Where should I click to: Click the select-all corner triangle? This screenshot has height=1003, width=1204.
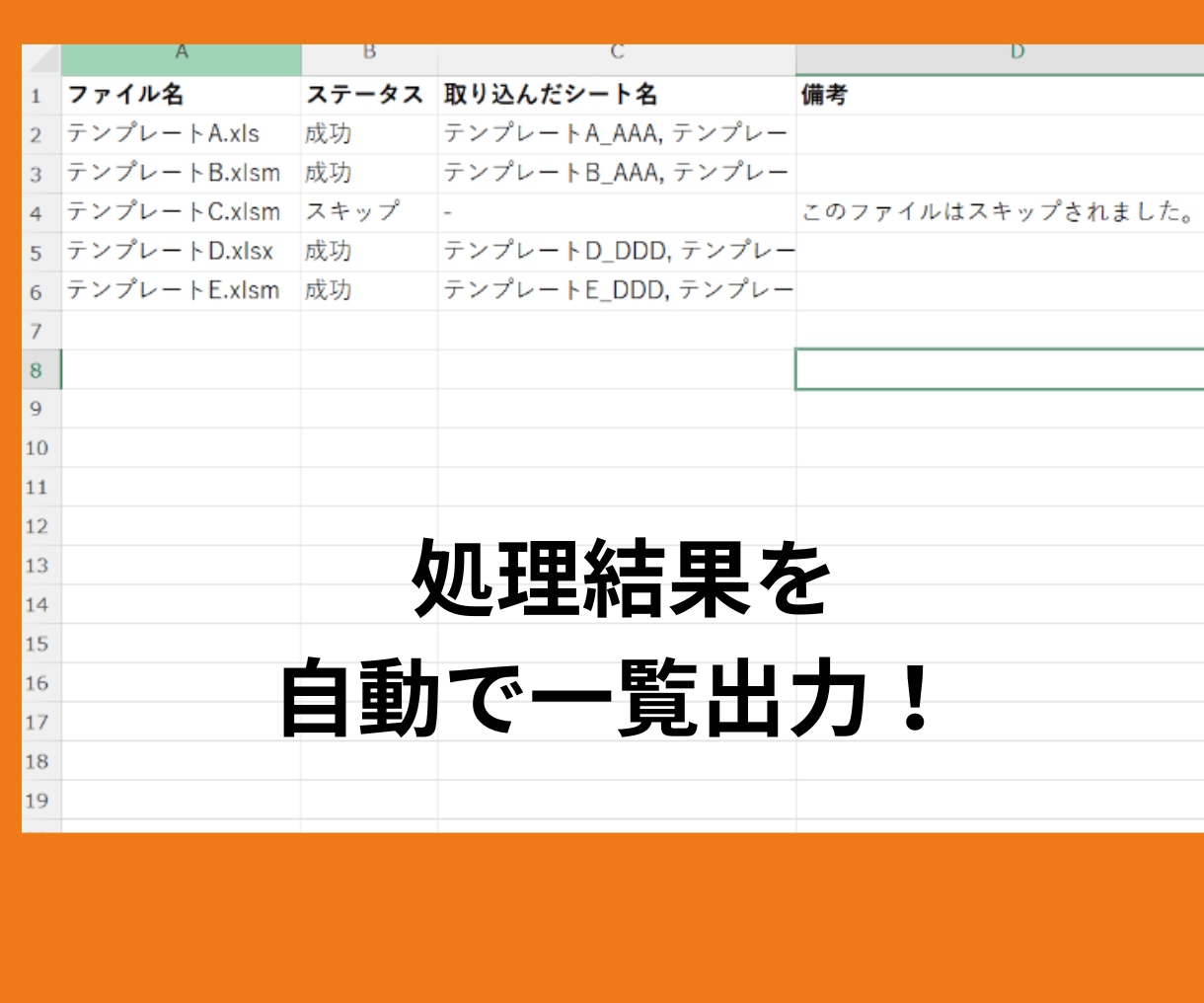tap(41, 59)
